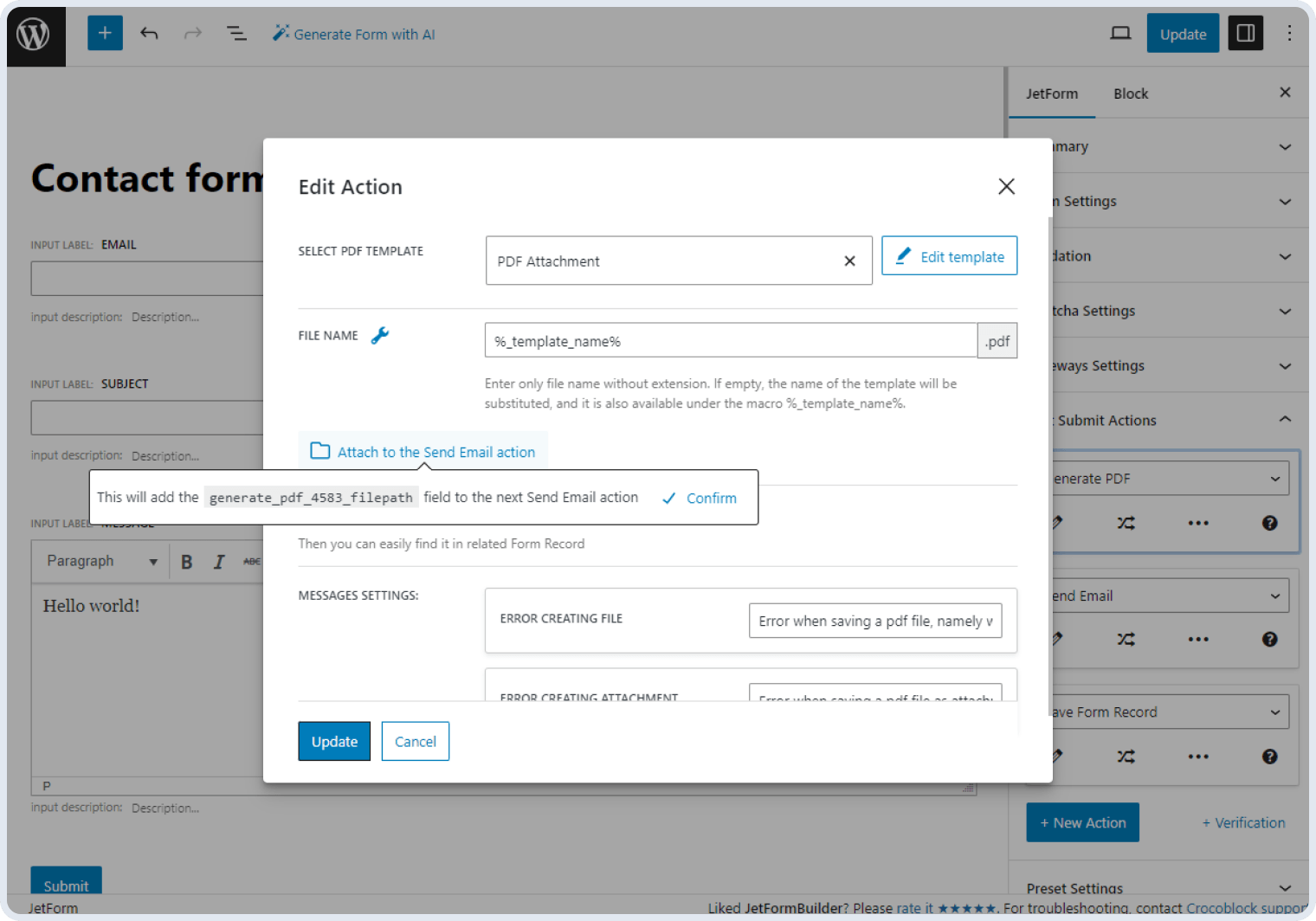
Task: Click the desktop preview icon
Action: pos(1120,32)
